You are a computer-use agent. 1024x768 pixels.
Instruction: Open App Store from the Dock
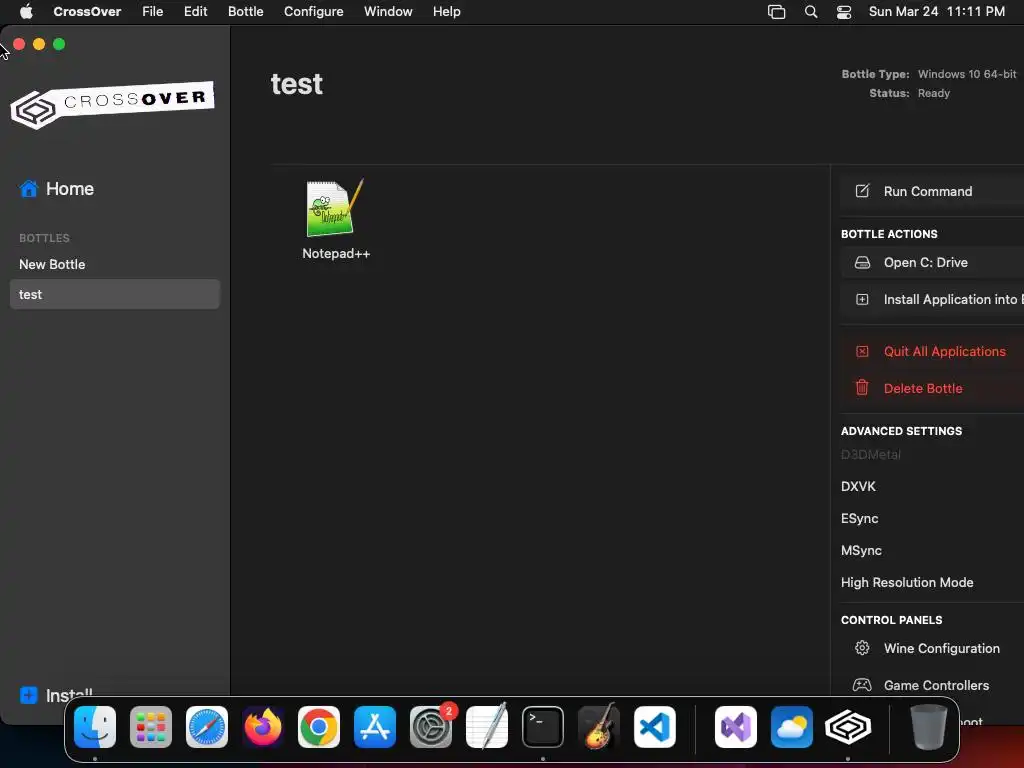[x=375, y=726]
